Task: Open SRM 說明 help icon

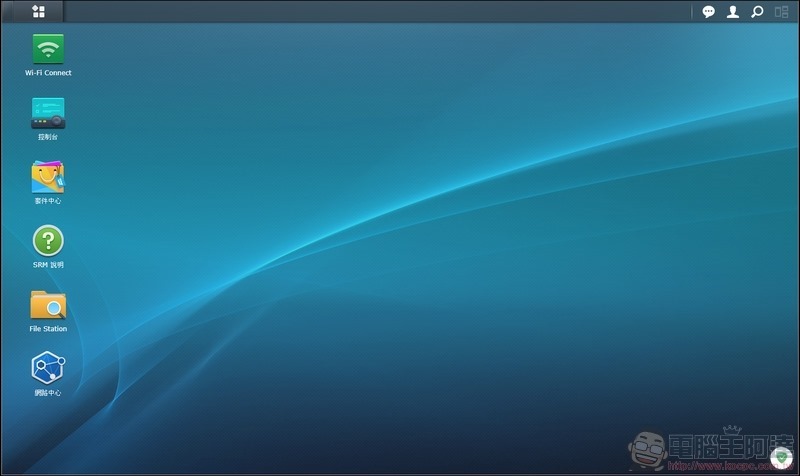Action: coord(48,241)
